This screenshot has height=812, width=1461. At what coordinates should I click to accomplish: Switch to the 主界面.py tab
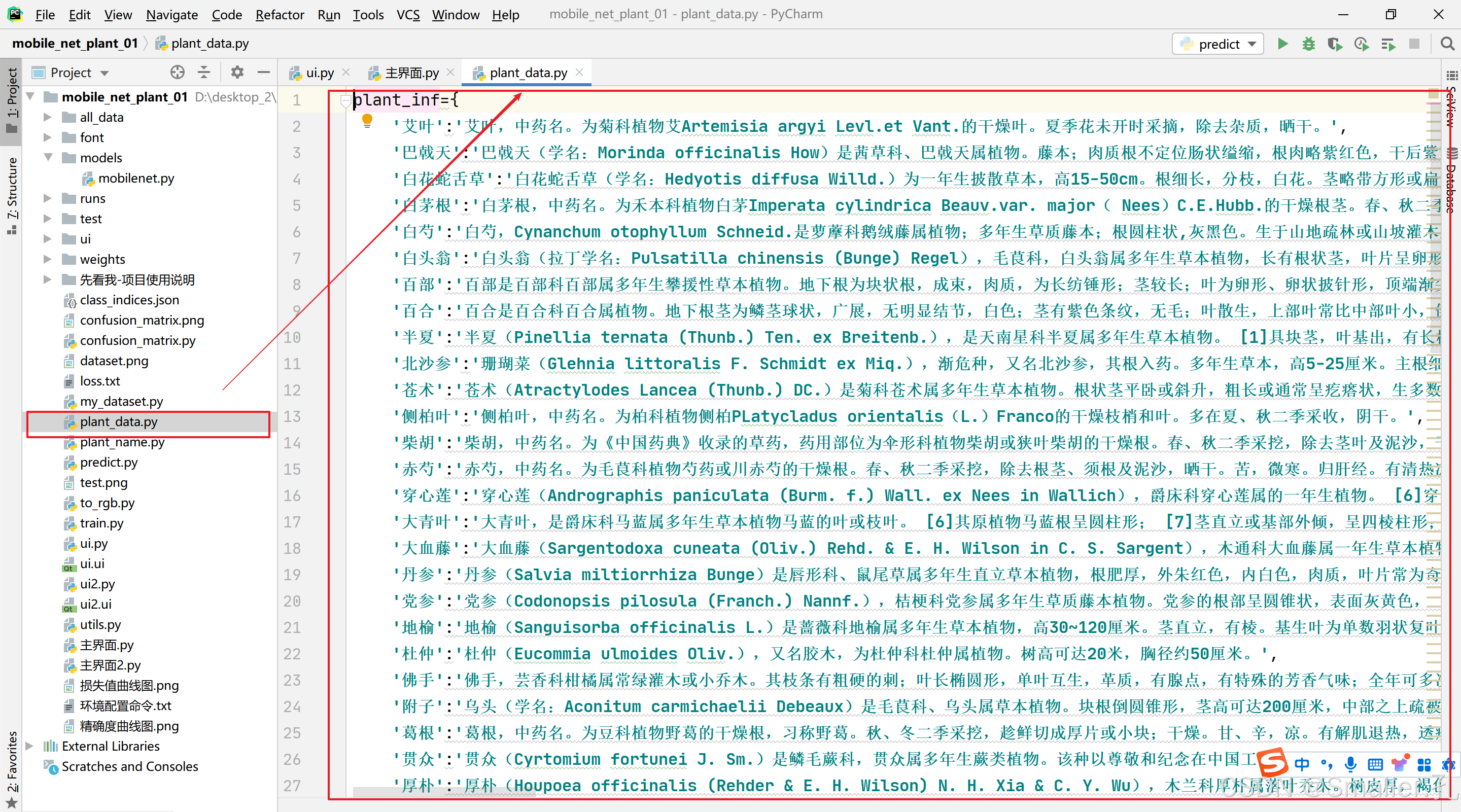click(411, 73)
